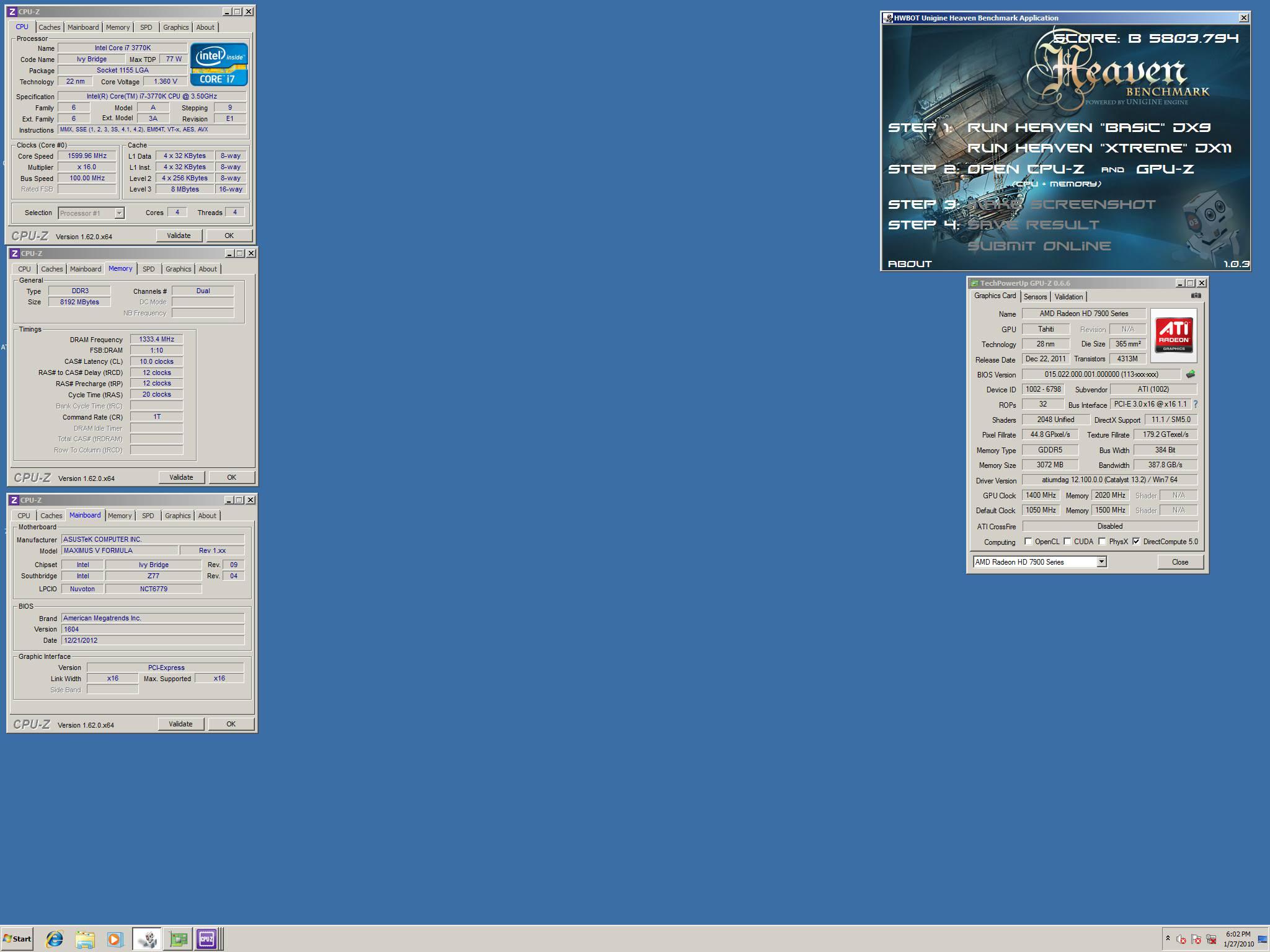Click OK in the top CPU-Z window
The width and height of the screenshot is (1270, 952).
229,236
